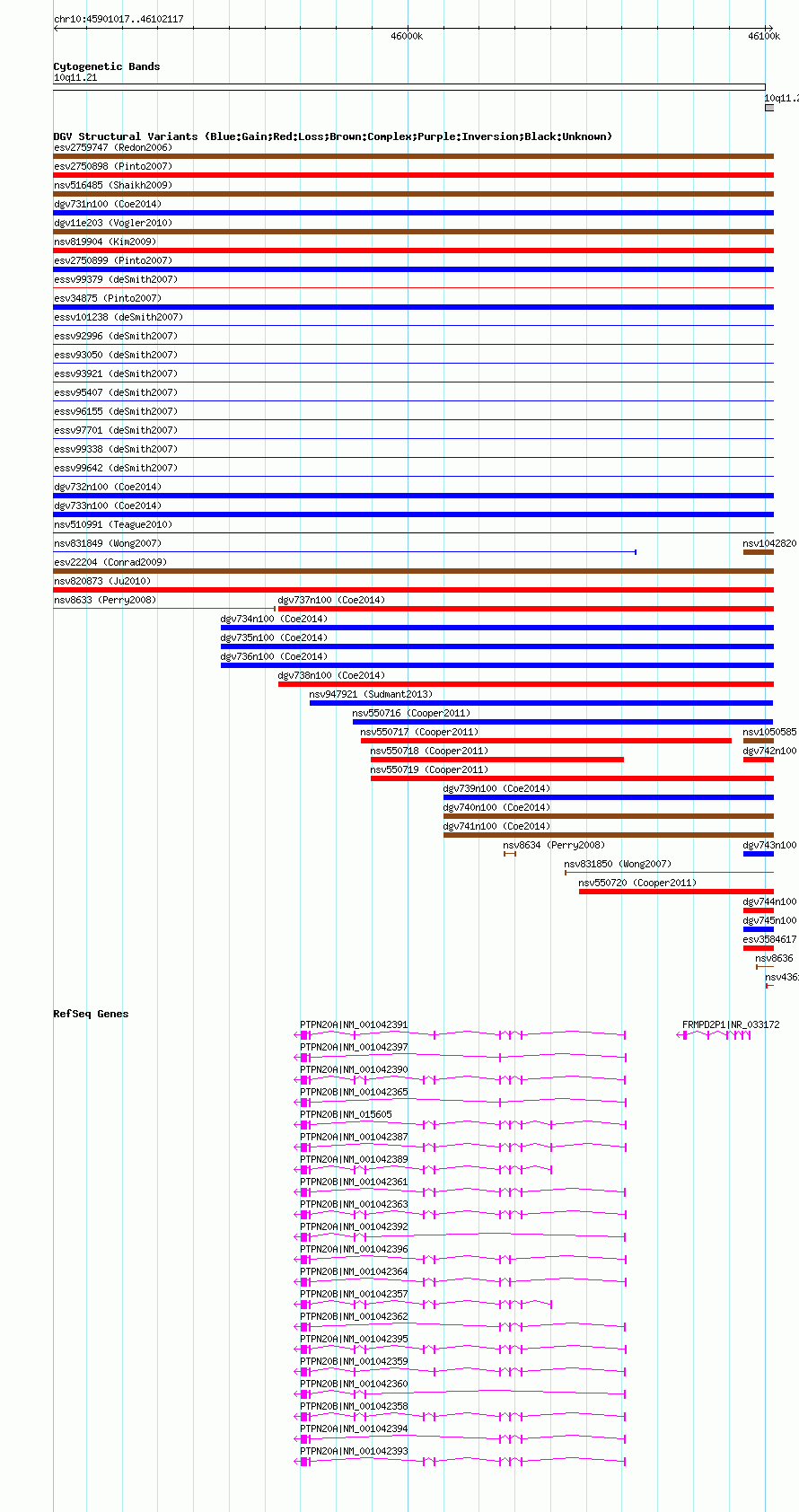The image size is (799, 1512).
Task: Open dgv737n100 (Coe2014) variant
Action: pos(331,600)
